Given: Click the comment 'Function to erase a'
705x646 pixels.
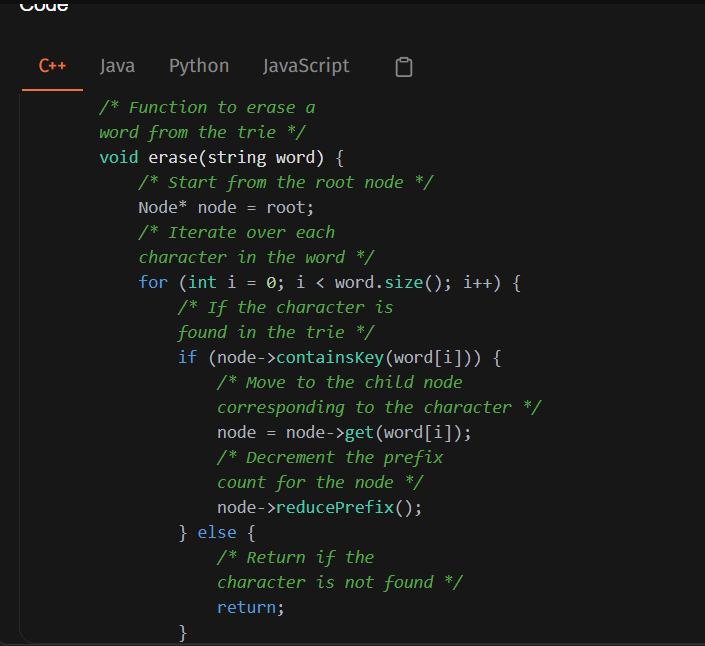Looking at the screenshot, I should (x=207, y=108).
